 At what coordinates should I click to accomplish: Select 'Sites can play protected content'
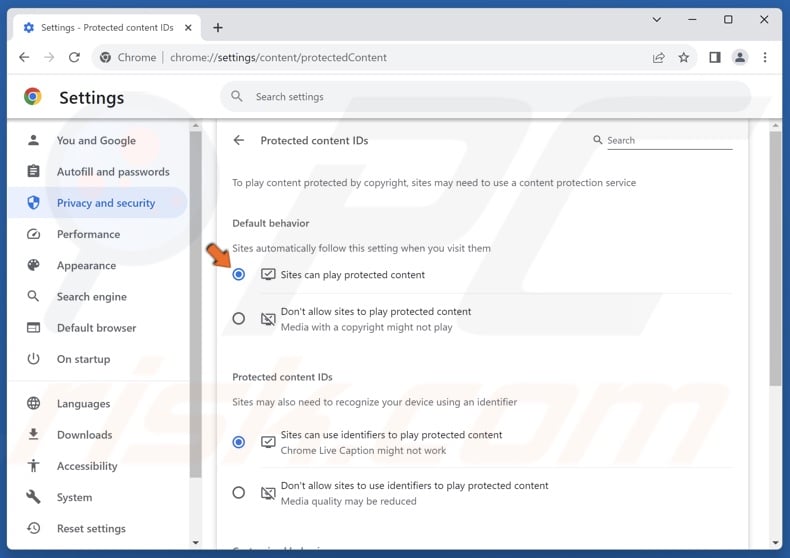239,274
